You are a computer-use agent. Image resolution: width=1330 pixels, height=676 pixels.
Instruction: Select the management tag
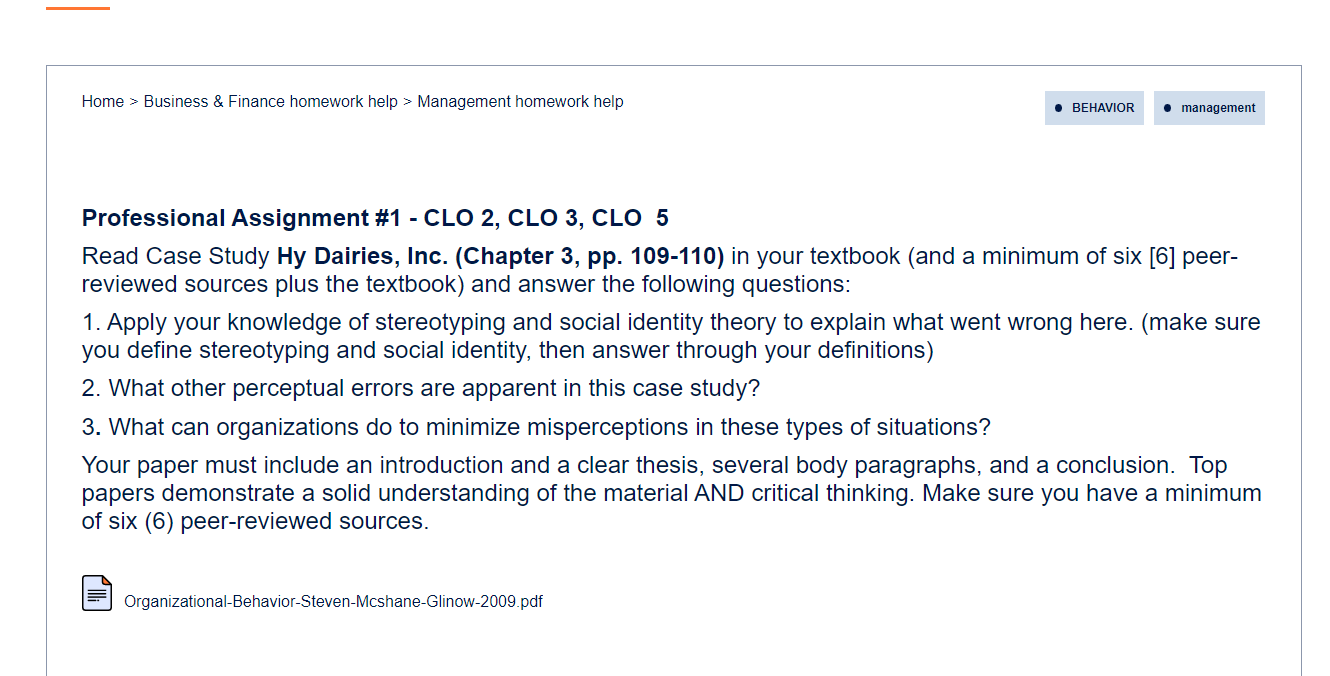pyautogui.click(x=1209, y=108)
